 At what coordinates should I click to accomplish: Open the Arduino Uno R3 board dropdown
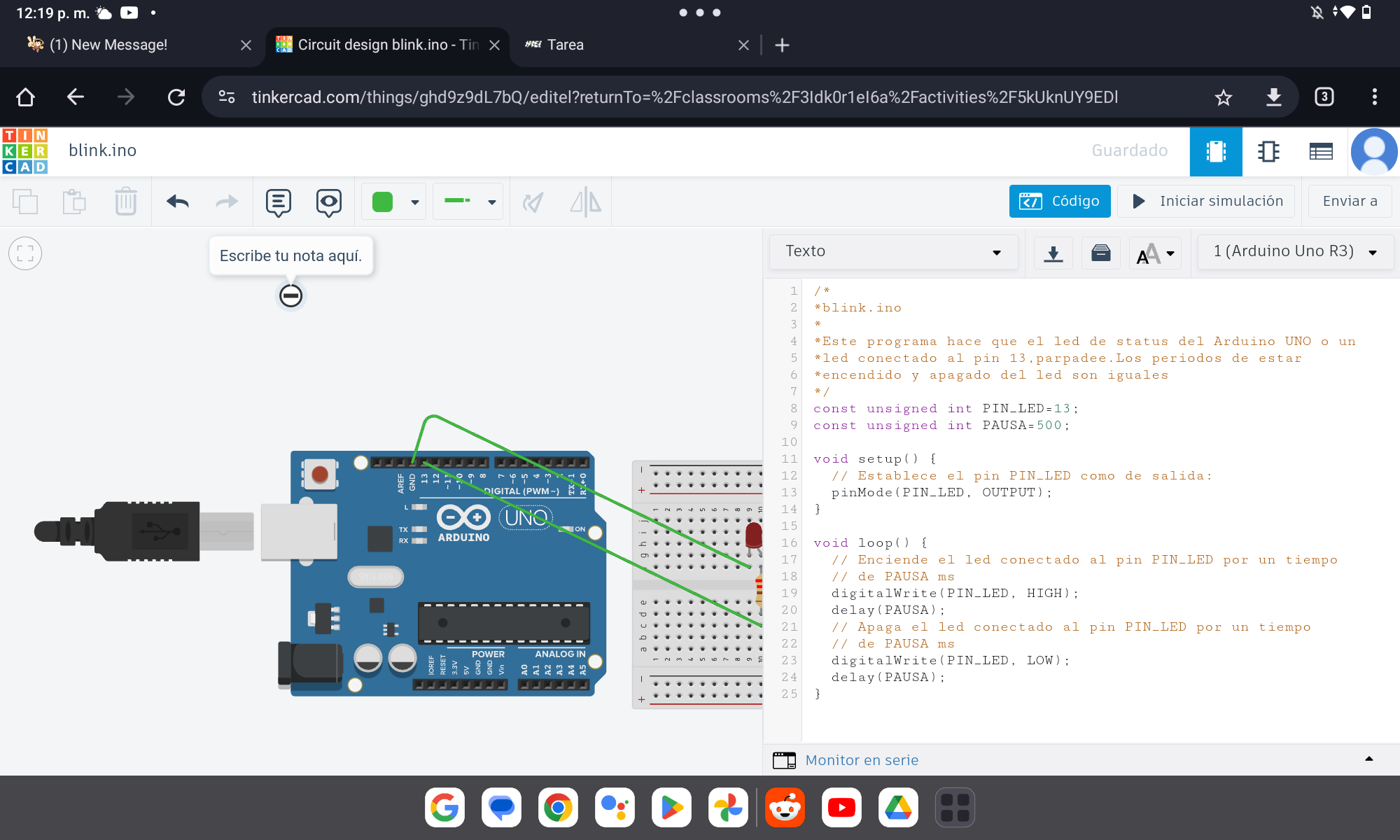click(x=1295, y=251)
